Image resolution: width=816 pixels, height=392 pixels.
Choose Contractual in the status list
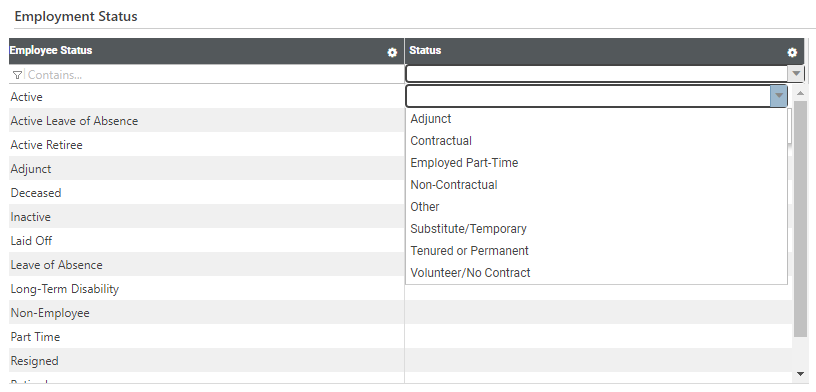pyautogui.click(x=441, y=141)
